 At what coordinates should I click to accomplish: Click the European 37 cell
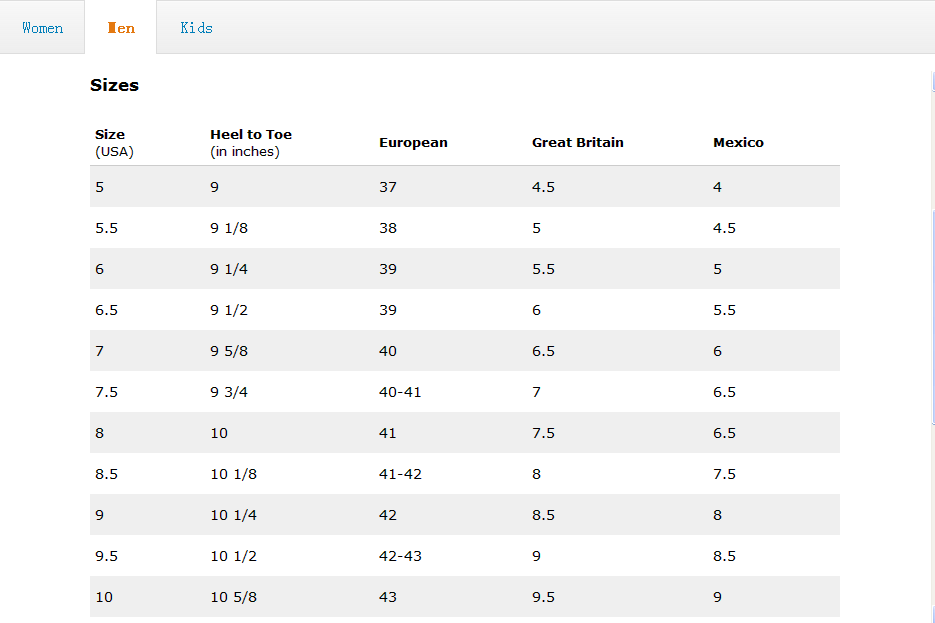388,187
